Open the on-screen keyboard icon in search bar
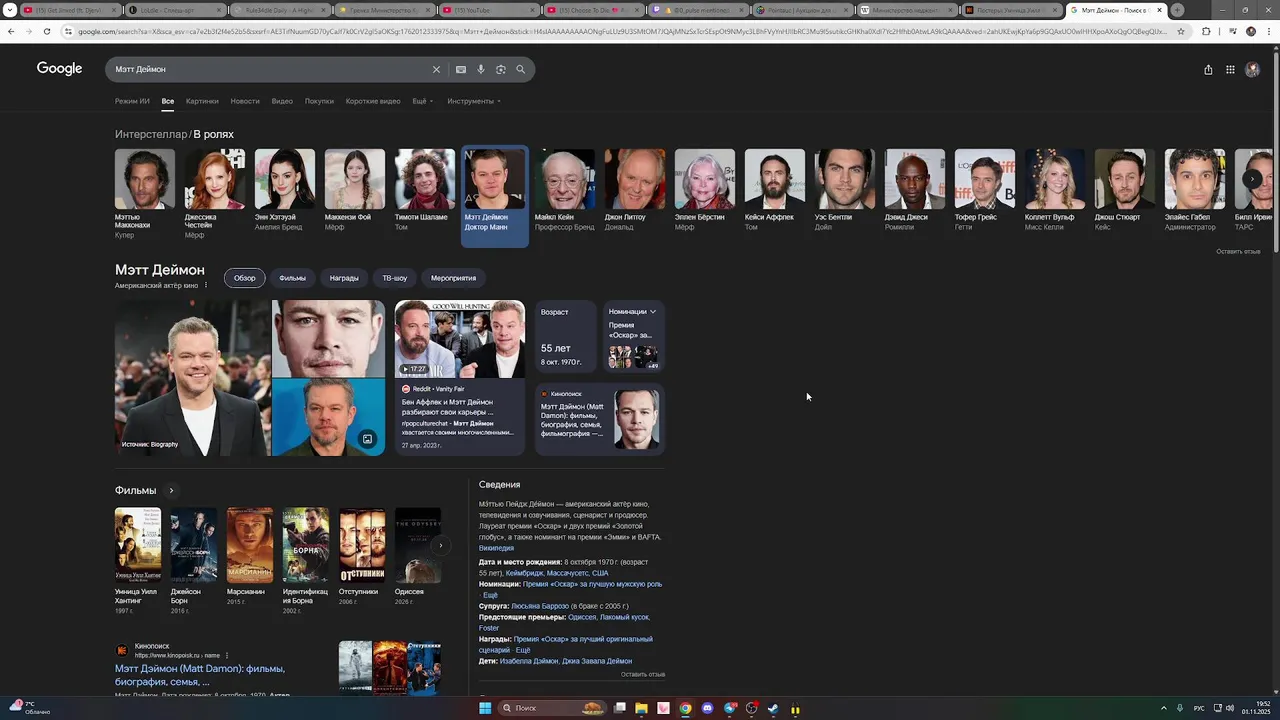 point(460,69)
